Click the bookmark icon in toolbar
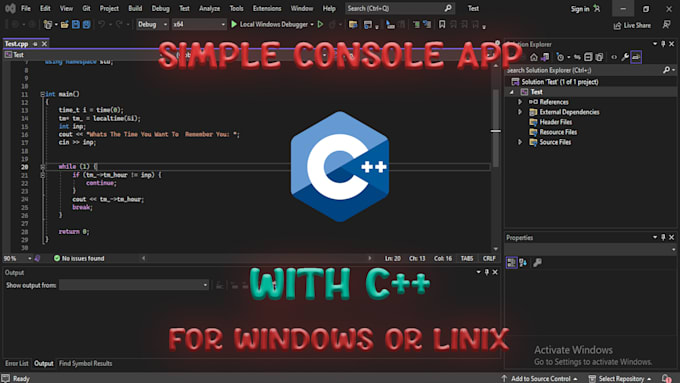680x383 pixels. pos(442,25)
